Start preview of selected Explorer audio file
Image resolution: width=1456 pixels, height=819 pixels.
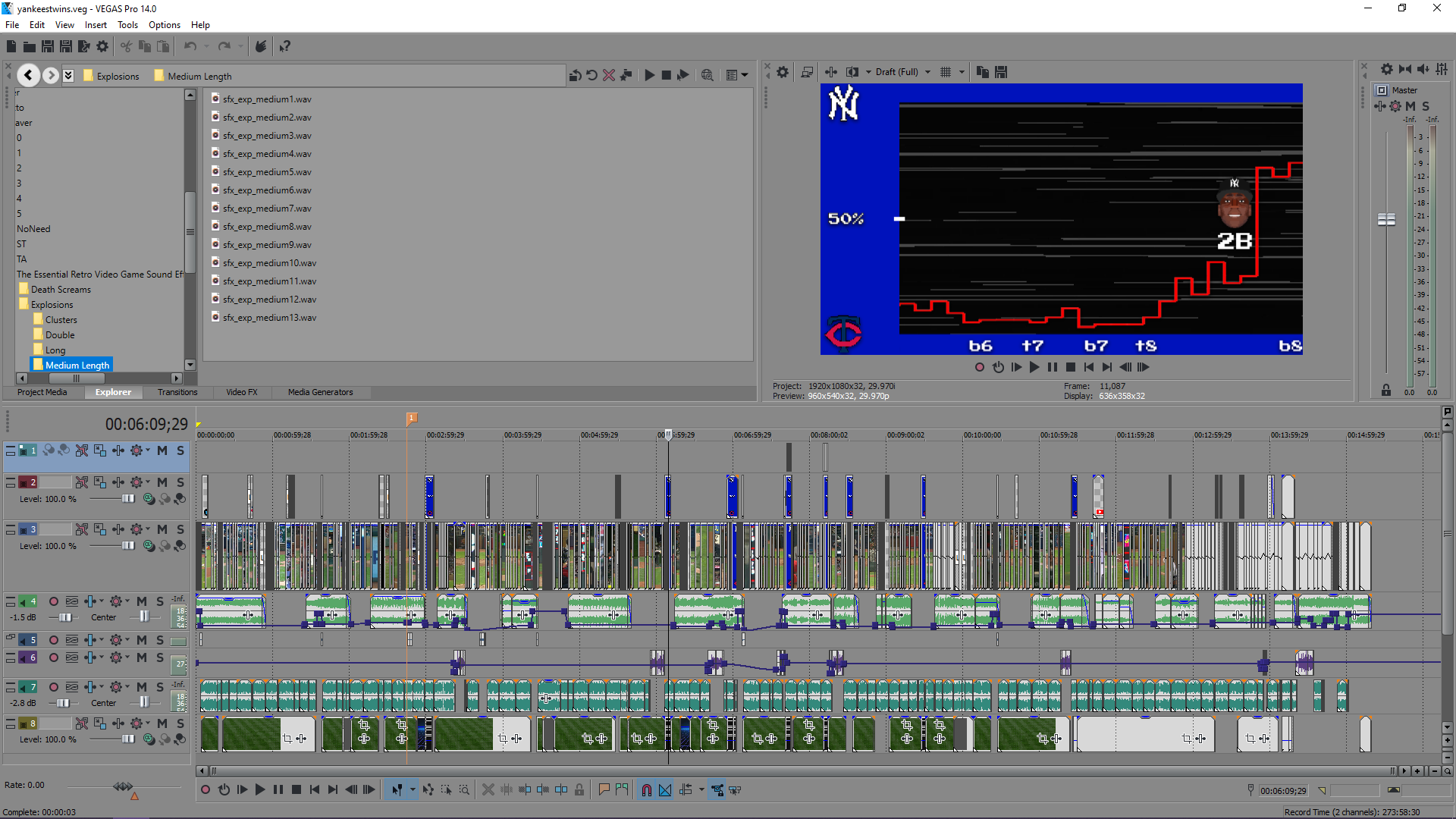[650, 75]
